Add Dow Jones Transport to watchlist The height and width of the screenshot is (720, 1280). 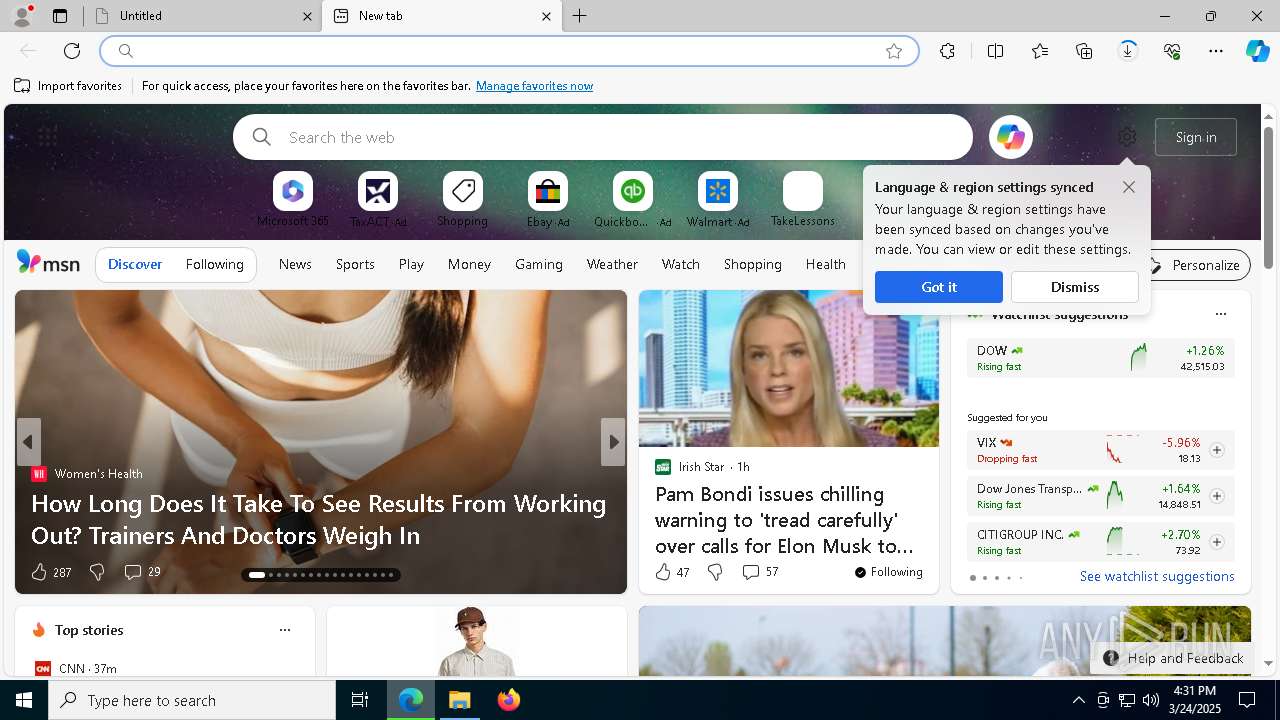[x=1217, y=496]
